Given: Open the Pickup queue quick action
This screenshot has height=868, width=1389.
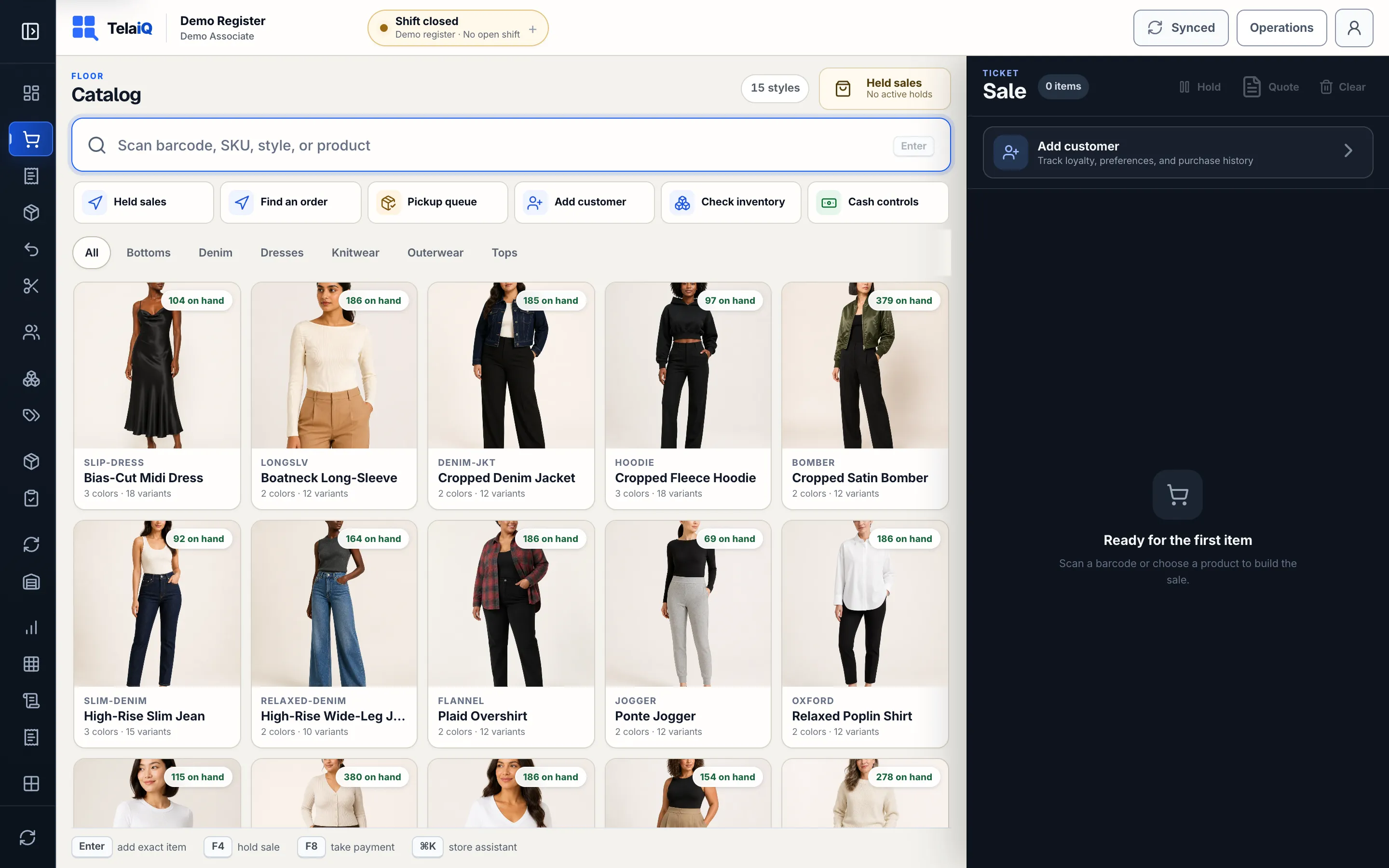Looking at the screenshot, I should (437, 202).
